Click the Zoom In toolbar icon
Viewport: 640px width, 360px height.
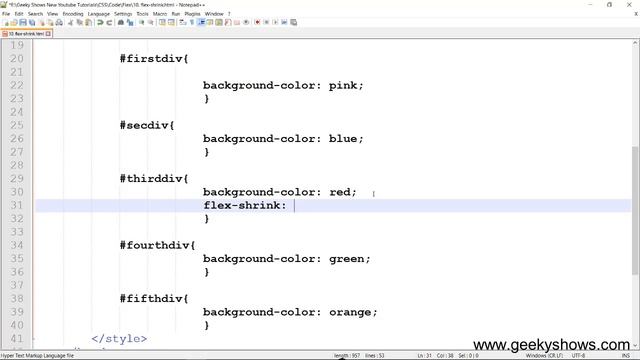point(142,22)
